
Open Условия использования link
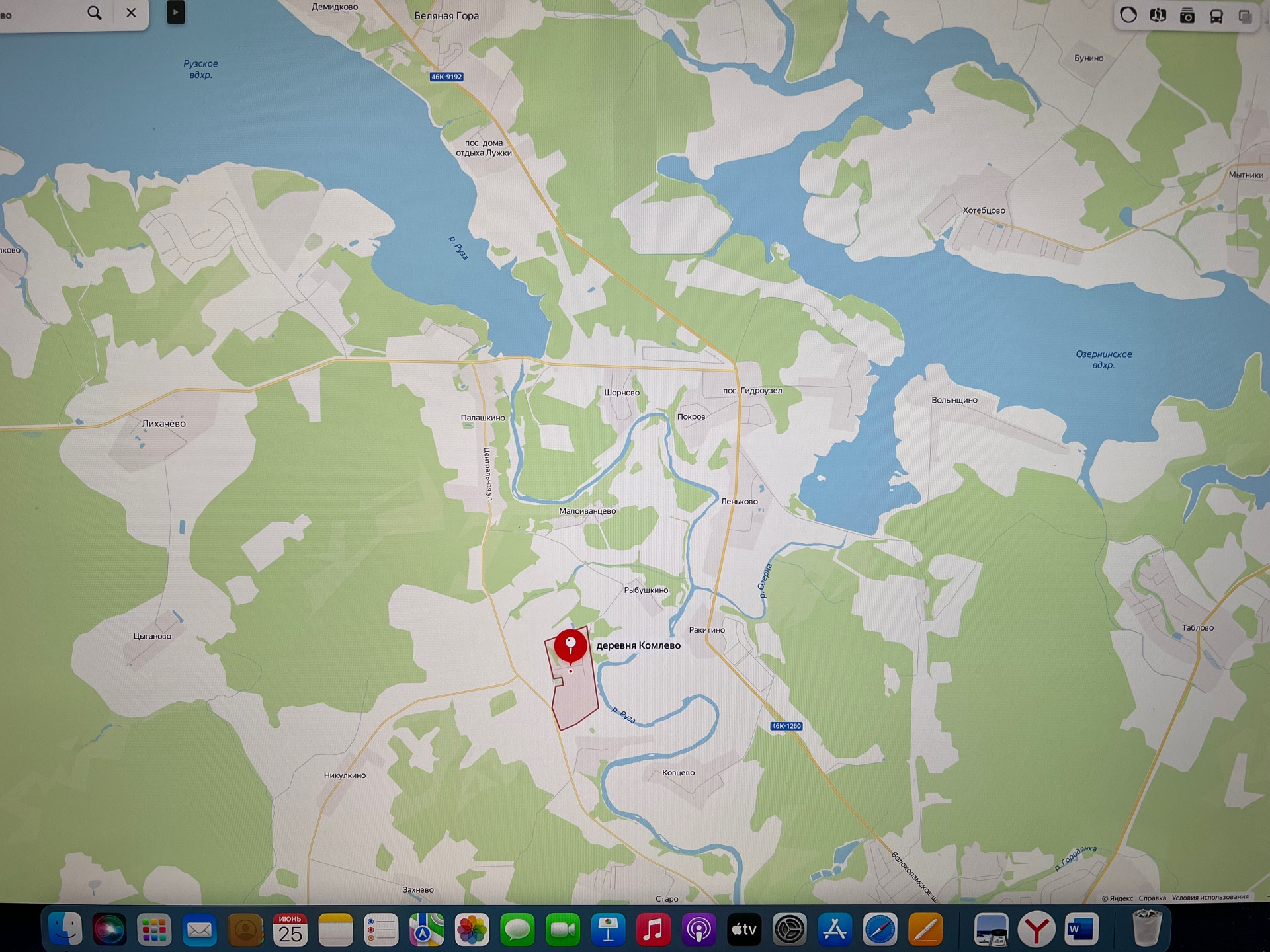pos(1210,897)
